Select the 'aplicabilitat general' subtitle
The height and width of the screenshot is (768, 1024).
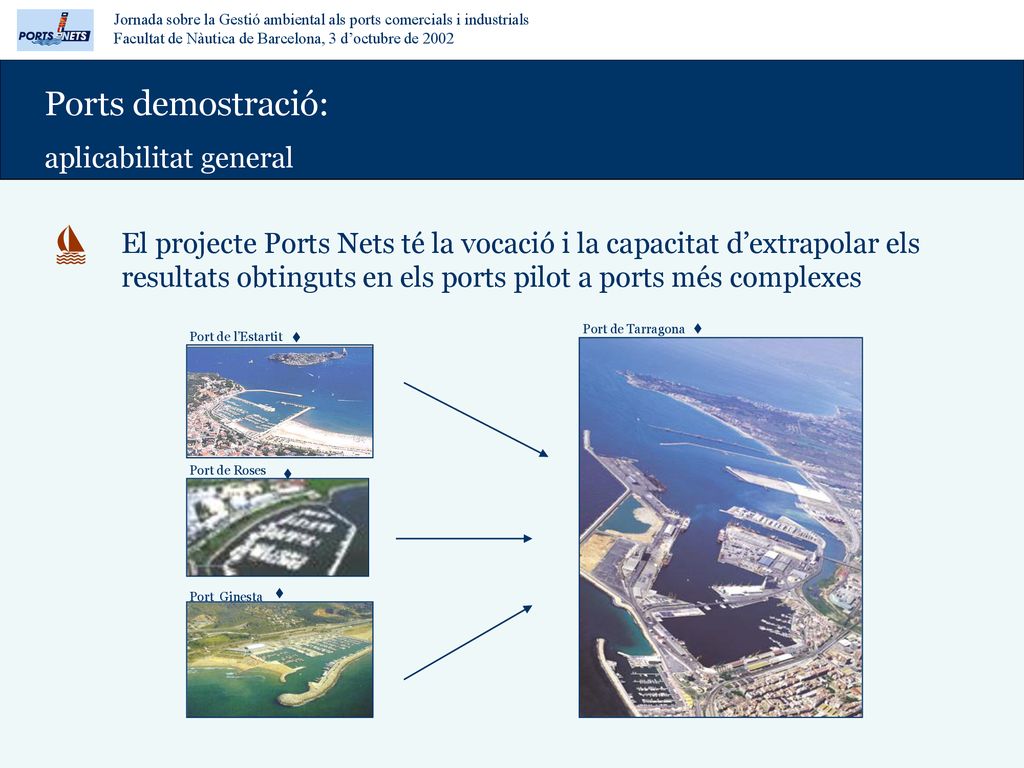[x=168, y=157]
